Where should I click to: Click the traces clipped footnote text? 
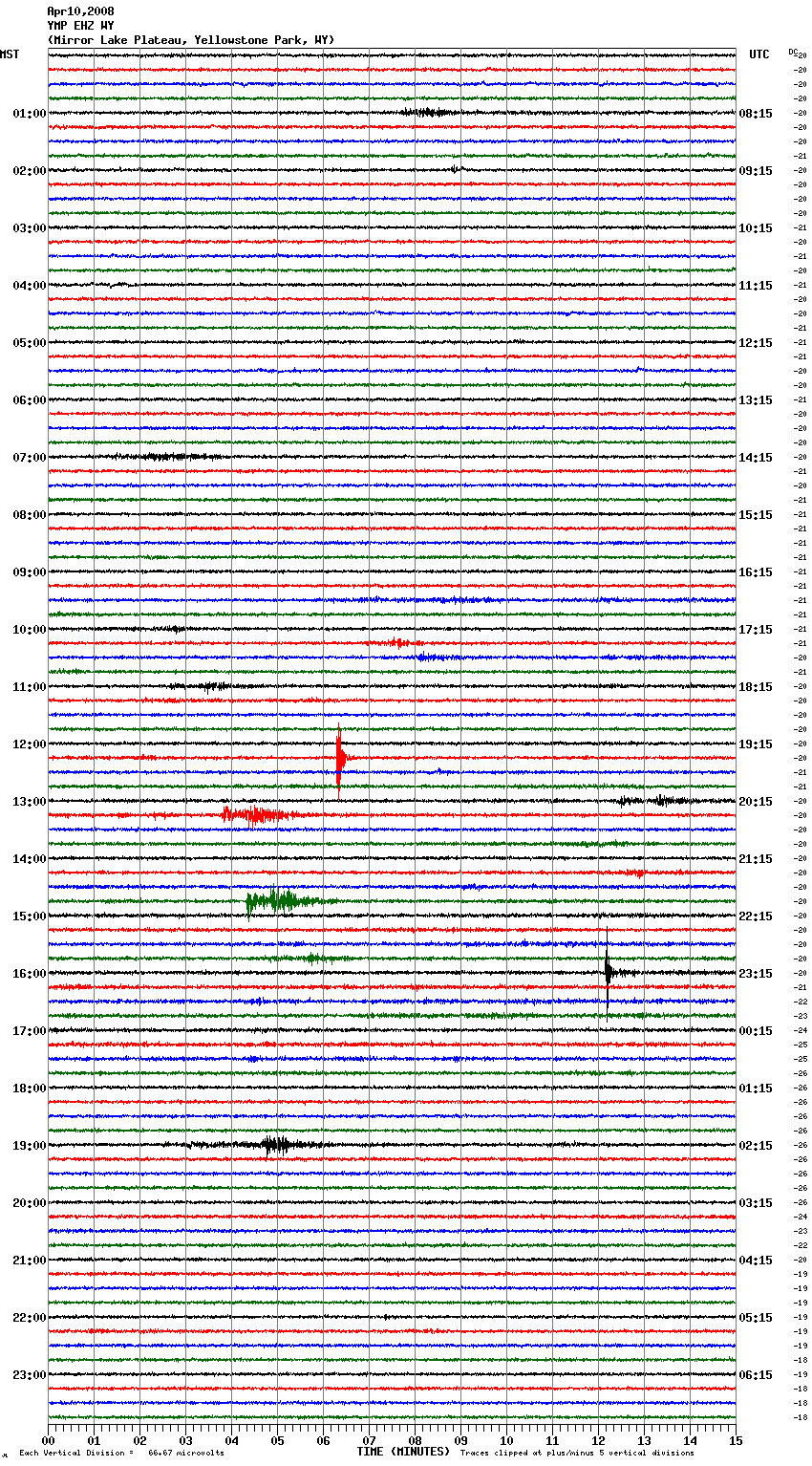pyautogui.click(x=577, y=1454)
